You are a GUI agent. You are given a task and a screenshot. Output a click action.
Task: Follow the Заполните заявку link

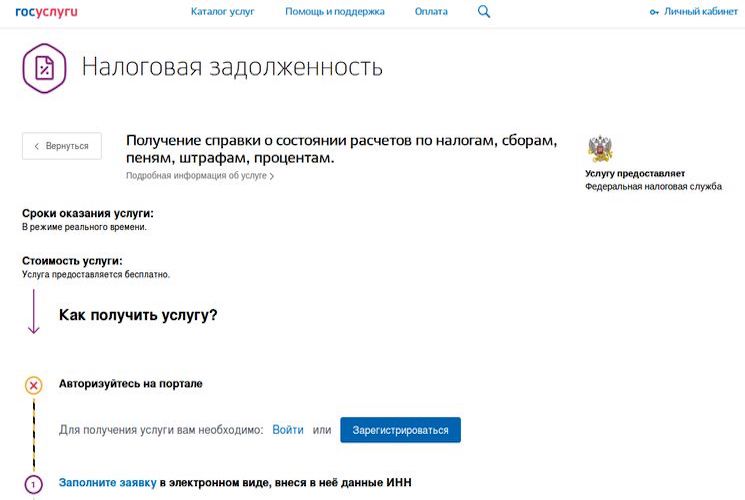tap(107, 483)
